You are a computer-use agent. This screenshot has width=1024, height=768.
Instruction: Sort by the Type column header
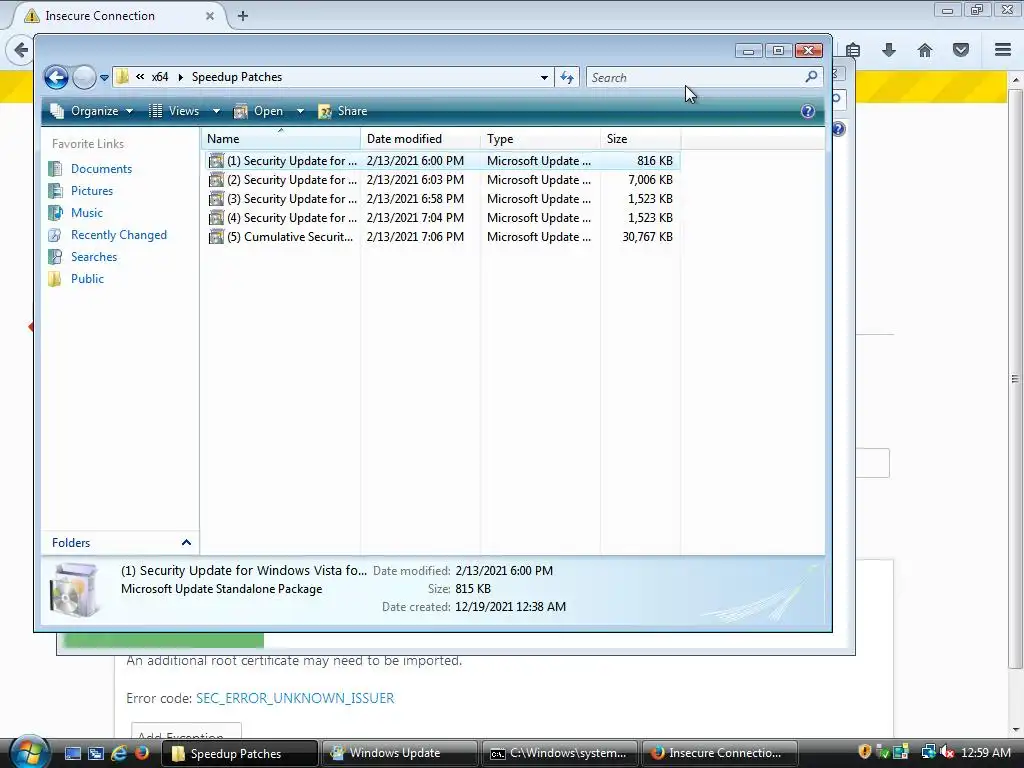tap(540, 139)
